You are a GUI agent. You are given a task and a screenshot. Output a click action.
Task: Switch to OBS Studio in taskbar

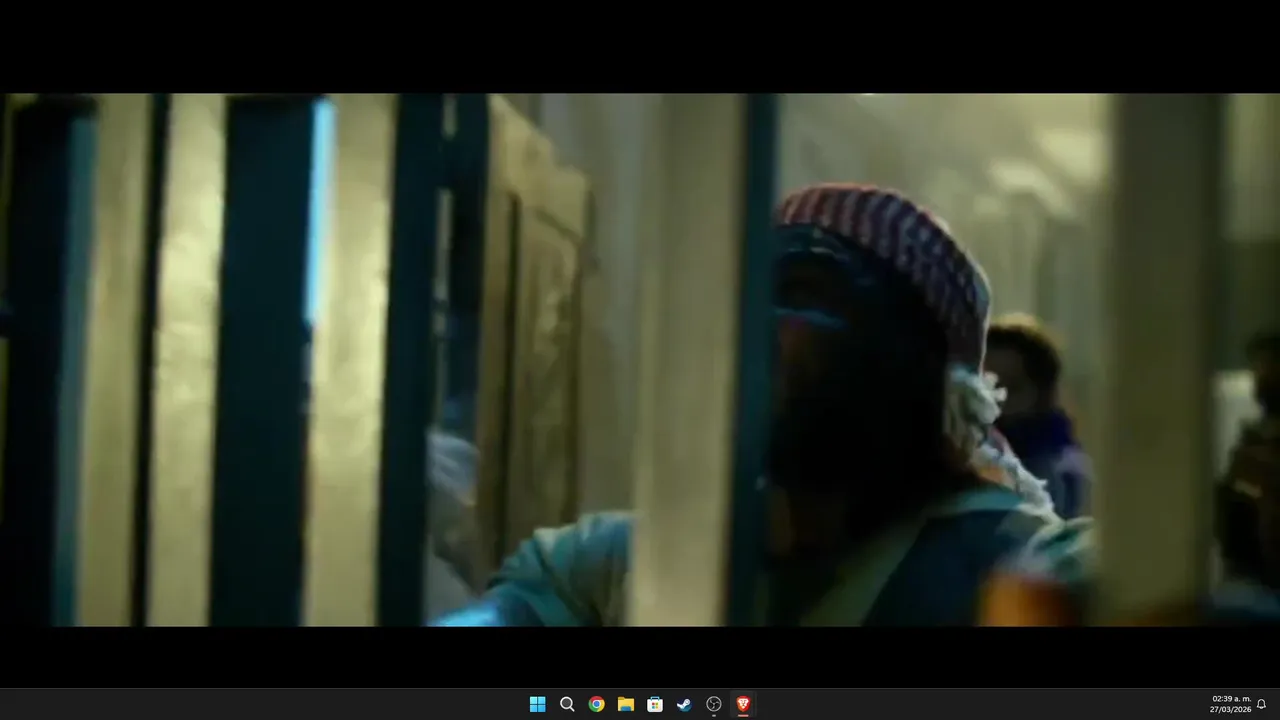point(714,704)
